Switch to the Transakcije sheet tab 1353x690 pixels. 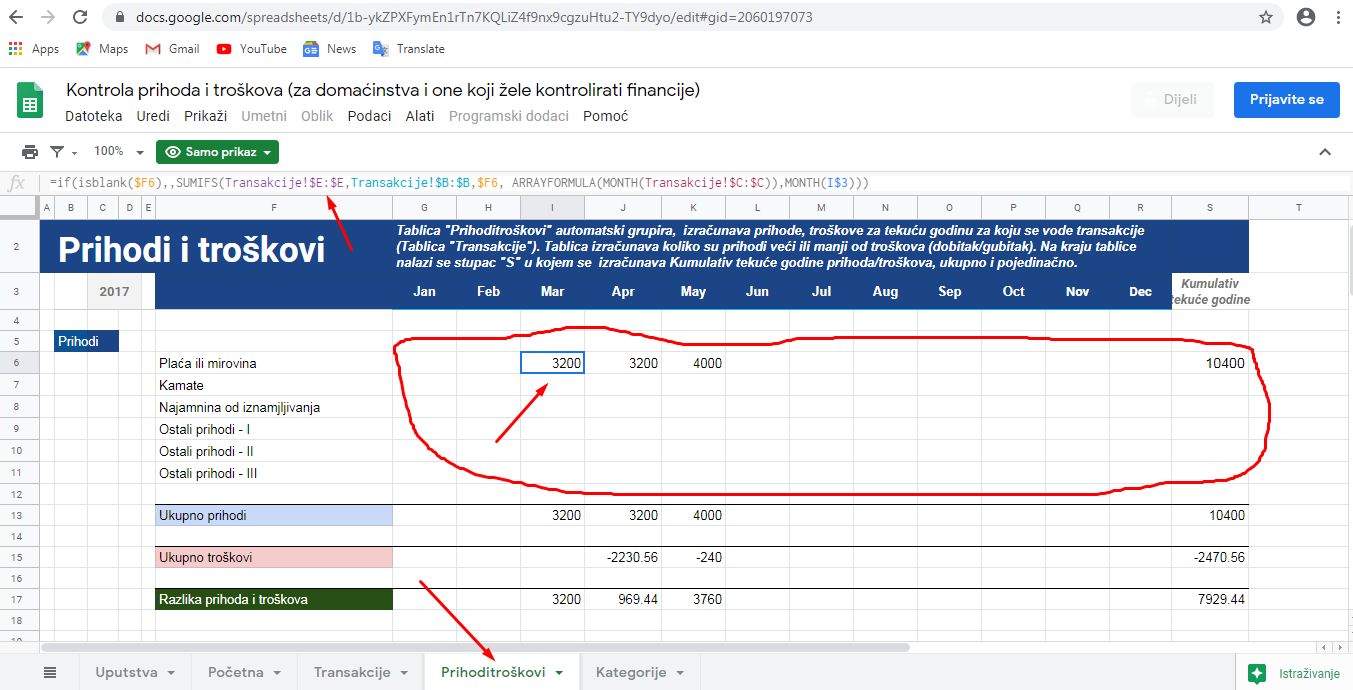pyautogui.click(x=351, y=672)
